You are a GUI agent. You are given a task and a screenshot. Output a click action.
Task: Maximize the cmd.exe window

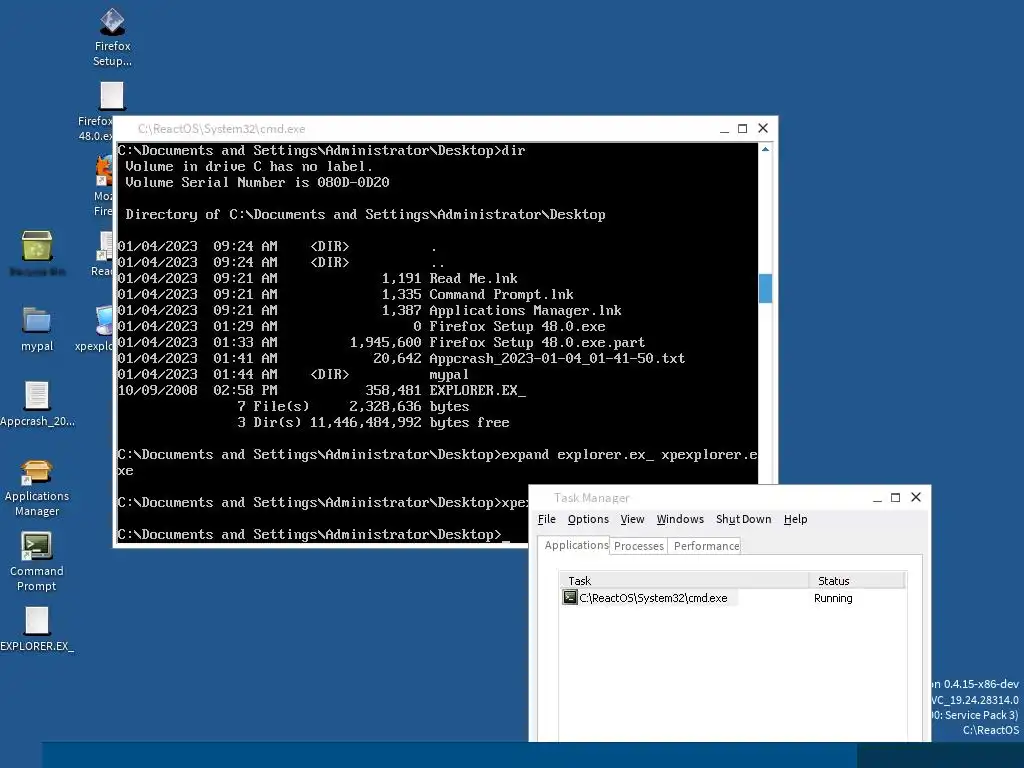[x=743, y=129]
